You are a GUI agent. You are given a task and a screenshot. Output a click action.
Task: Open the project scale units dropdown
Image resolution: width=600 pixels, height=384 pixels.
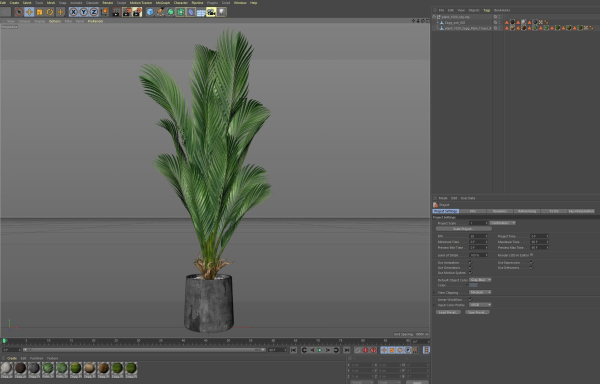click(x=502, y=223)
